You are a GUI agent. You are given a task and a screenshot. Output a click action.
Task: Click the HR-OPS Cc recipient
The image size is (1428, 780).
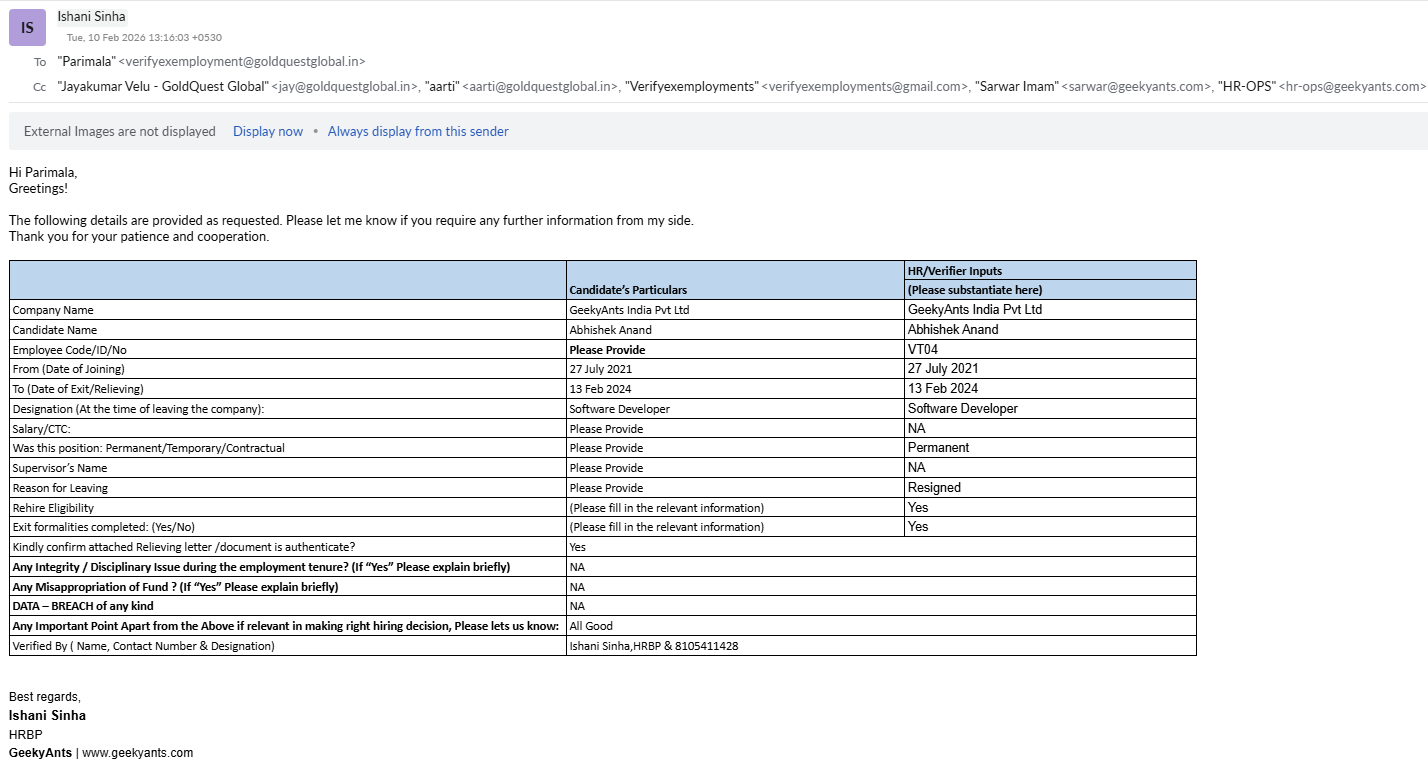1320,87
